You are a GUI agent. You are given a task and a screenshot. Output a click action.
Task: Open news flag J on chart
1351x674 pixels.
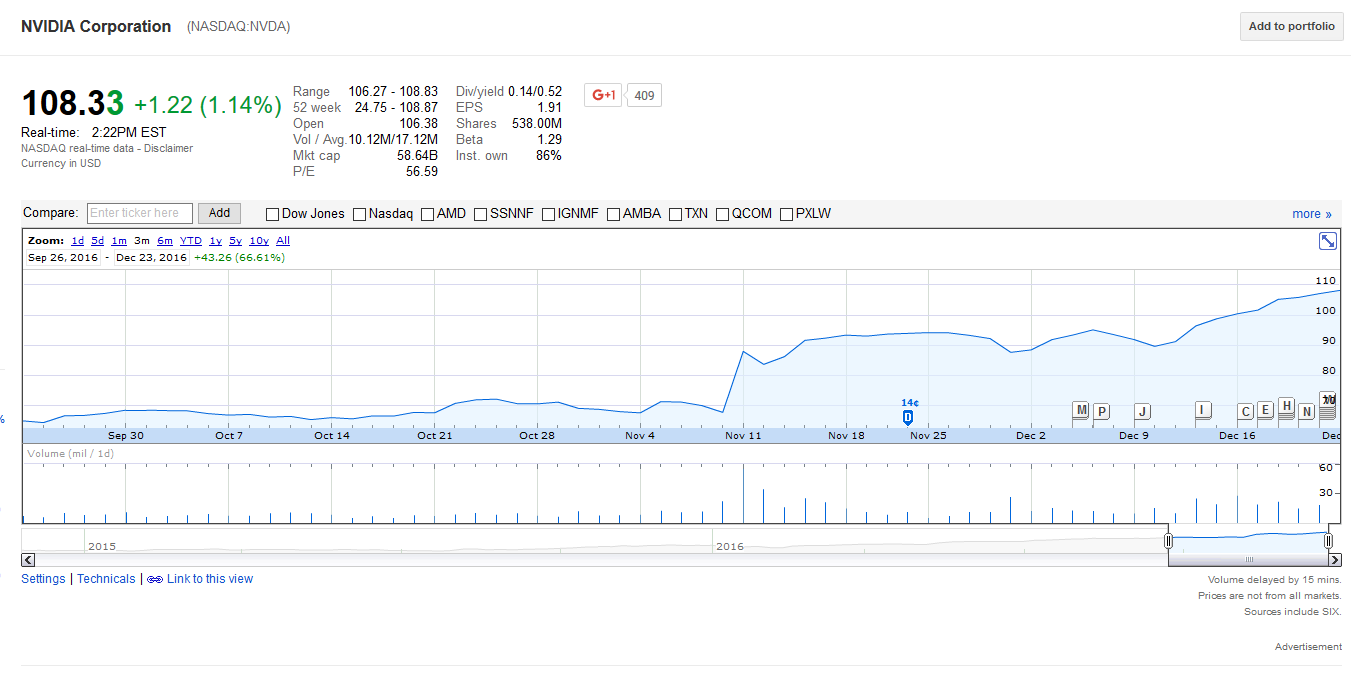point(1142,411)
